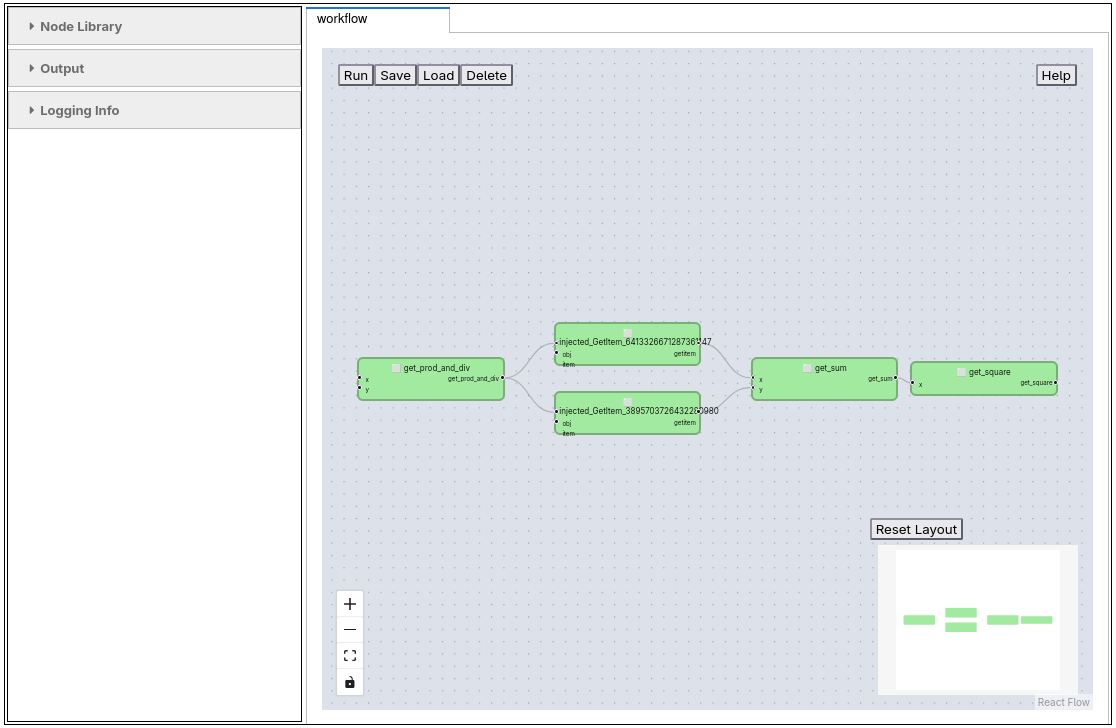
Task: Zoom in using the plus control
Action: [x=349, y=603]
